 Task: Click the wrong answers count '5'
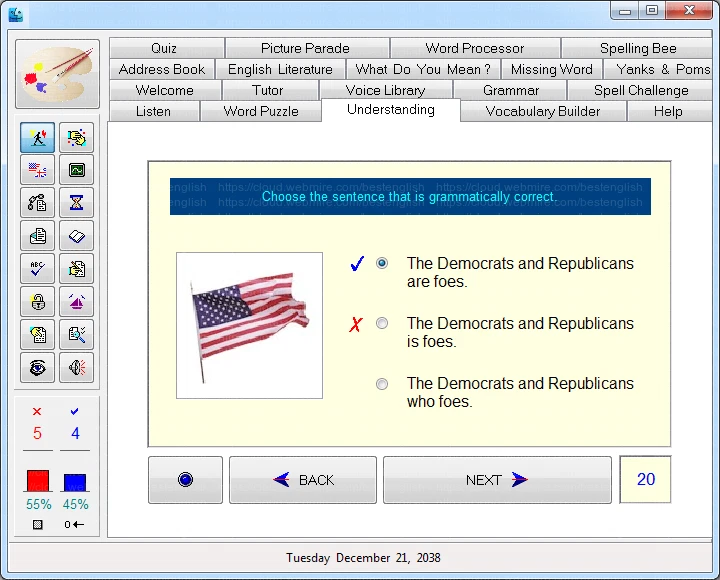point(37,434)
